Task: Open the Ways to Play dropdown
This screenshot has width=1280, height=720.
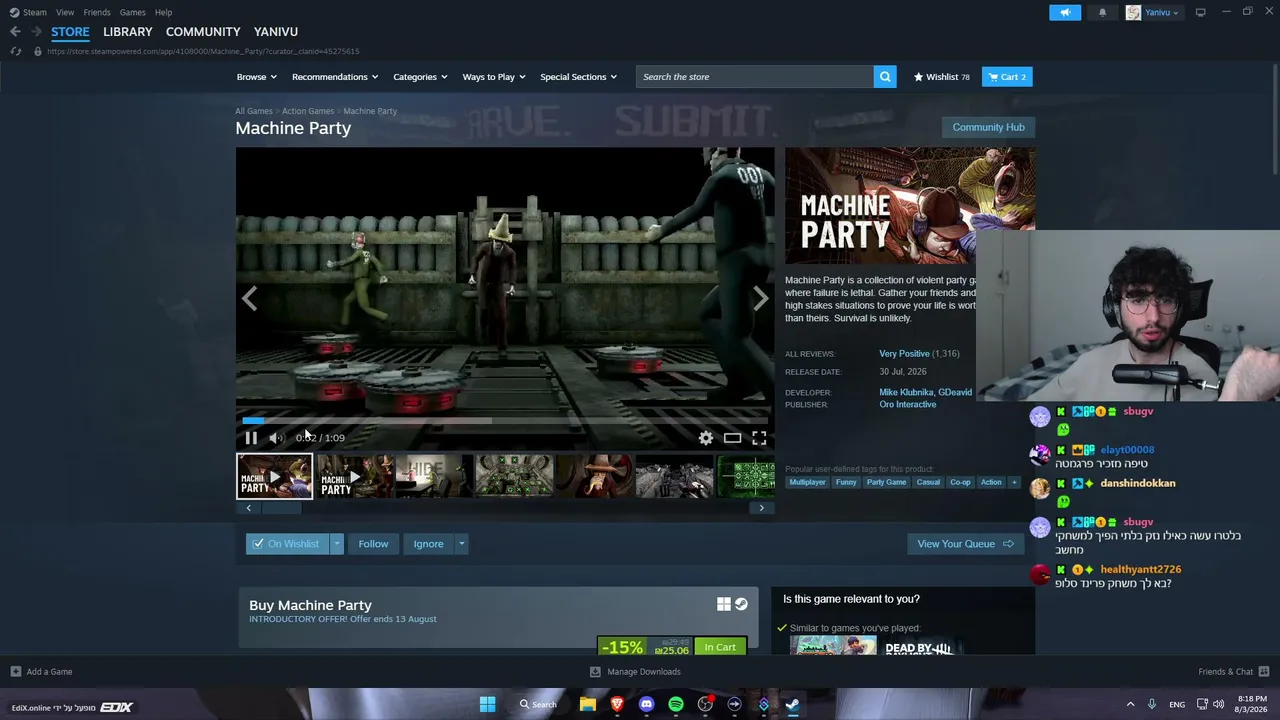Action: coord(494,77)
